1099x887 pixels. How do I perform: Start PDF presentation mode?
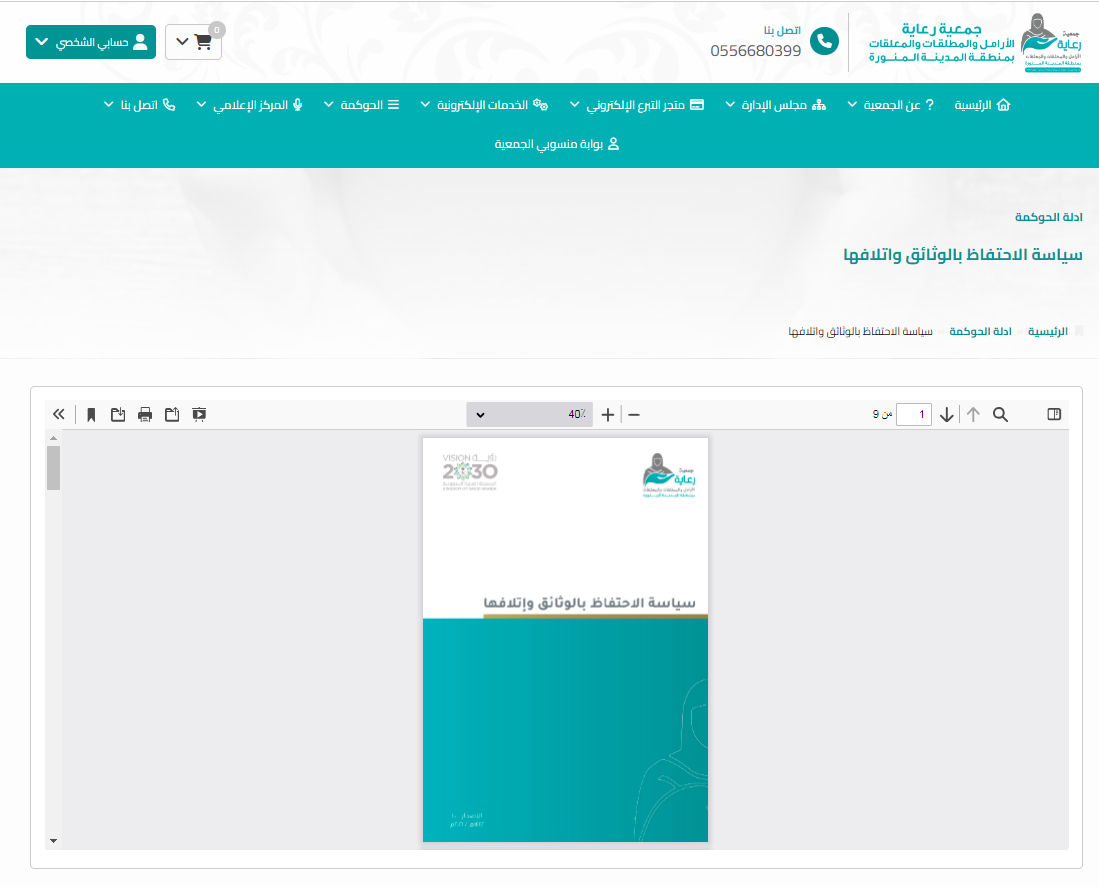(x=199, y=414)
